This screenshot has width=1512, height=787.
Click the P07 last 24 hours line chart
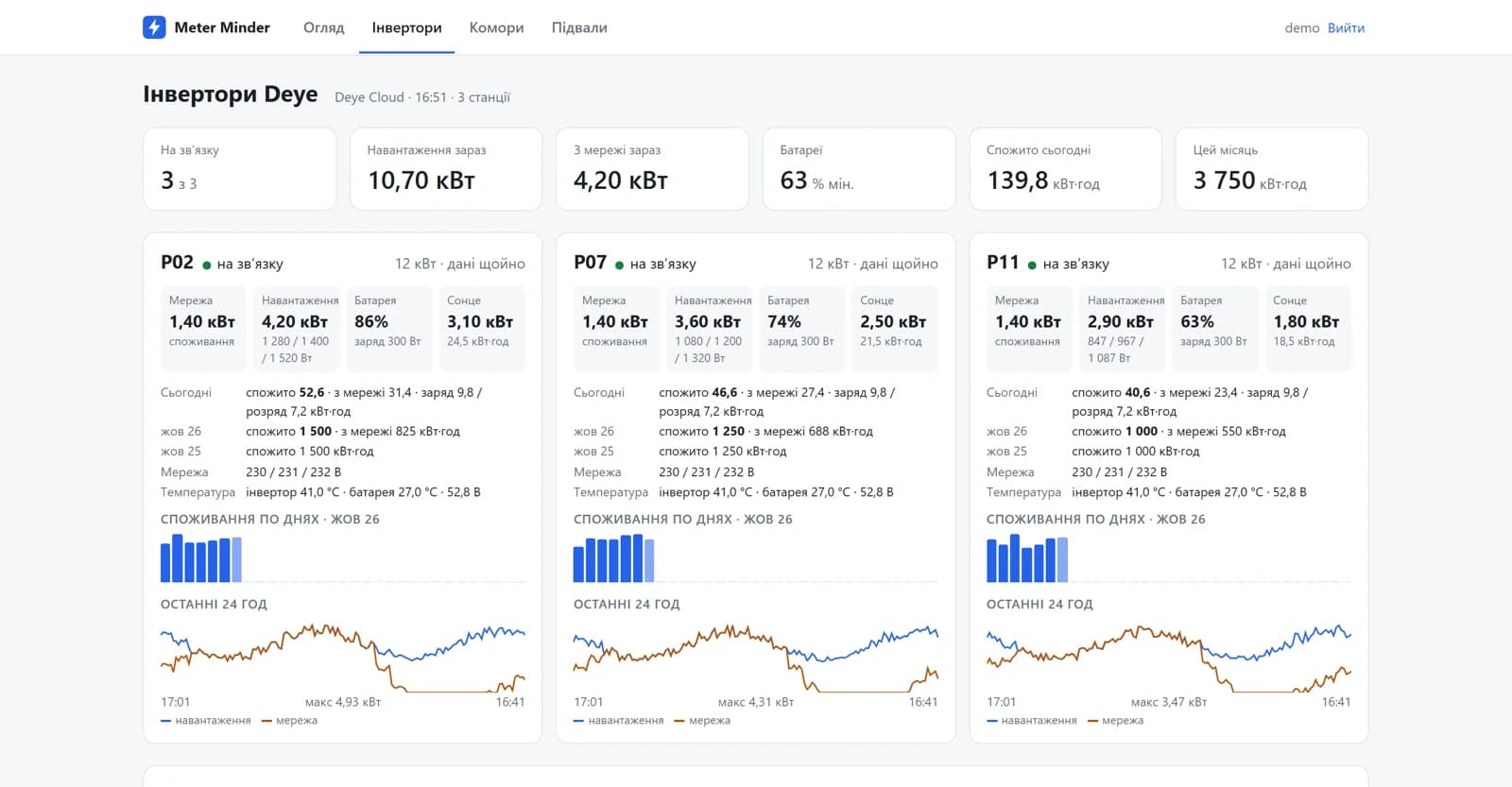click(x=756, y=658)
